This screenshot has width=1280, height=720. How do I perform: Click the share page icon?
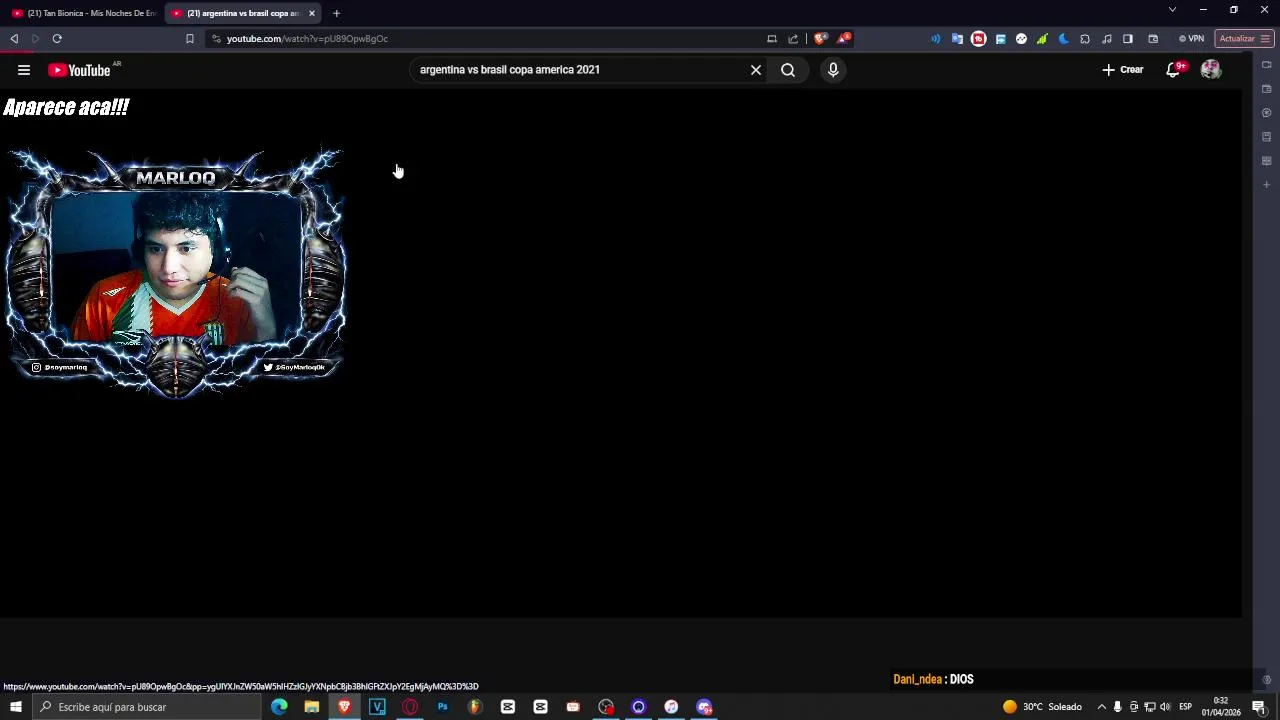pyautogui.click(x=793, y=39)
